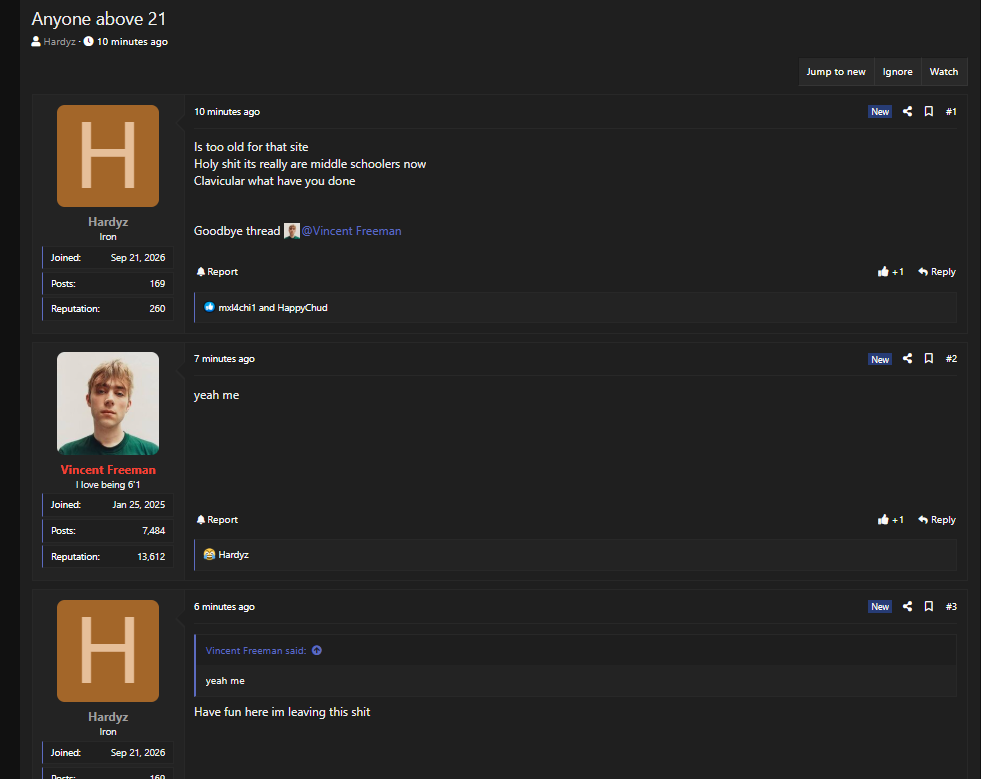Viewport: 981px width, 779px height.
Task: Reply to post #2
Action: point(937,519)
